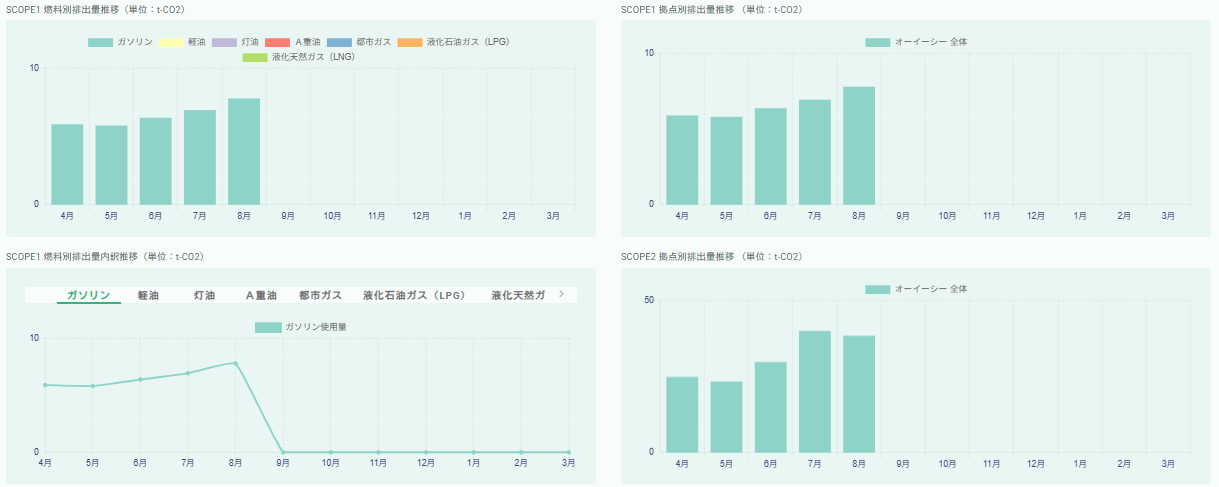Viewport: 1219px width, 487px height.
Task: Open the 灯油 tab
Action: point(205,295)
